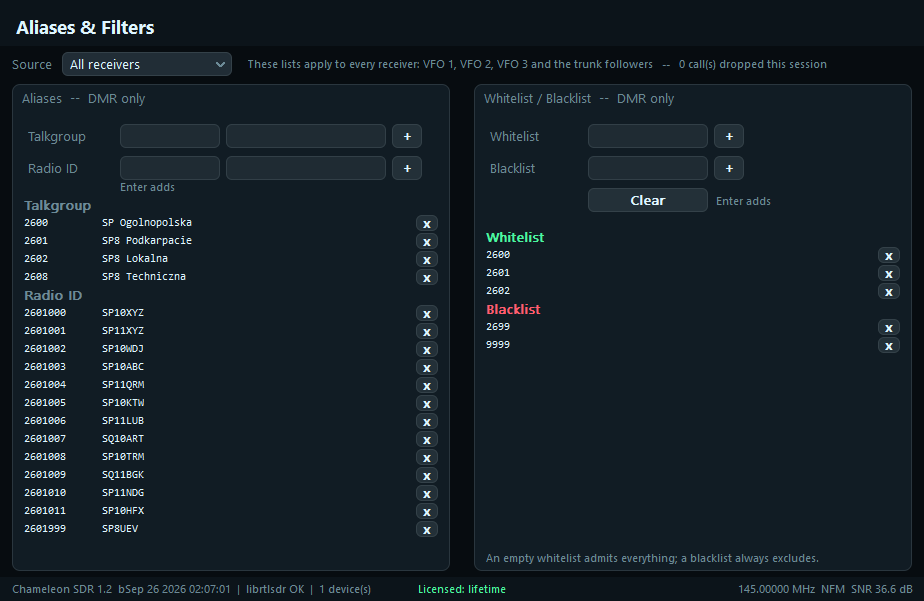
Task: Delete whitelist entry 2601
Action: point(889,273)
